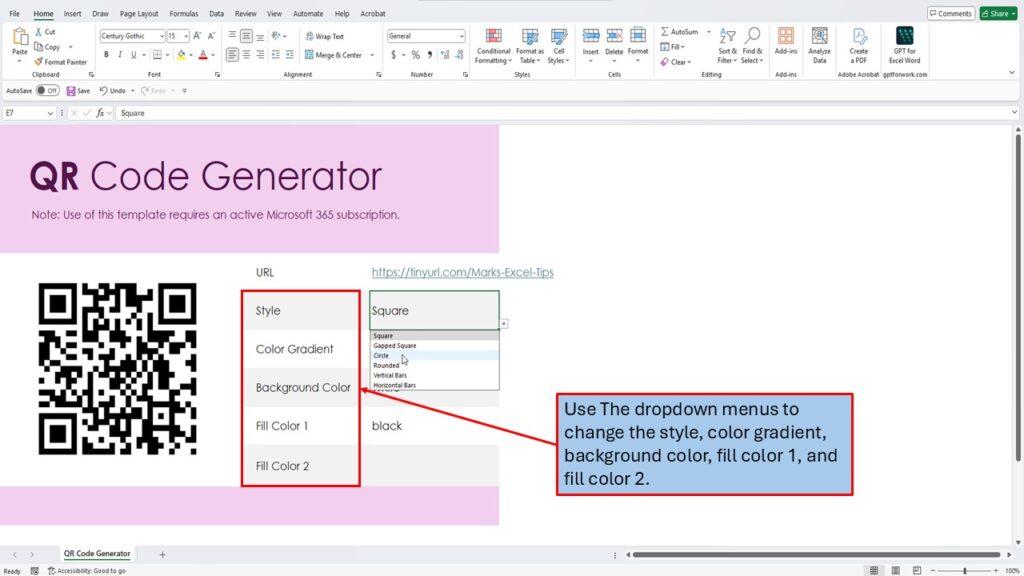The width and height of the screenshot is (1024, 576).
Task: Open the tinyurl.com Marks-Excel-Tips link
Action: pos(462,272)
